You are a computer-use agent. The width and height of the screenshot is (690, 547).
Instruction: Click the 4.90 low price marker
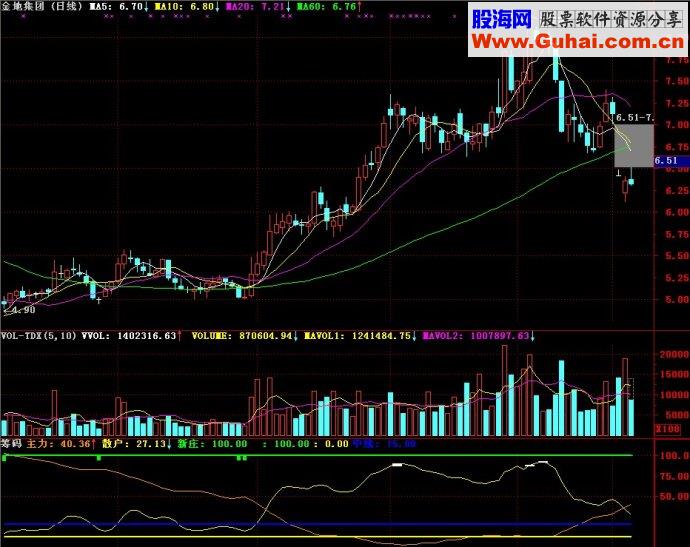(x=23, y=310)
